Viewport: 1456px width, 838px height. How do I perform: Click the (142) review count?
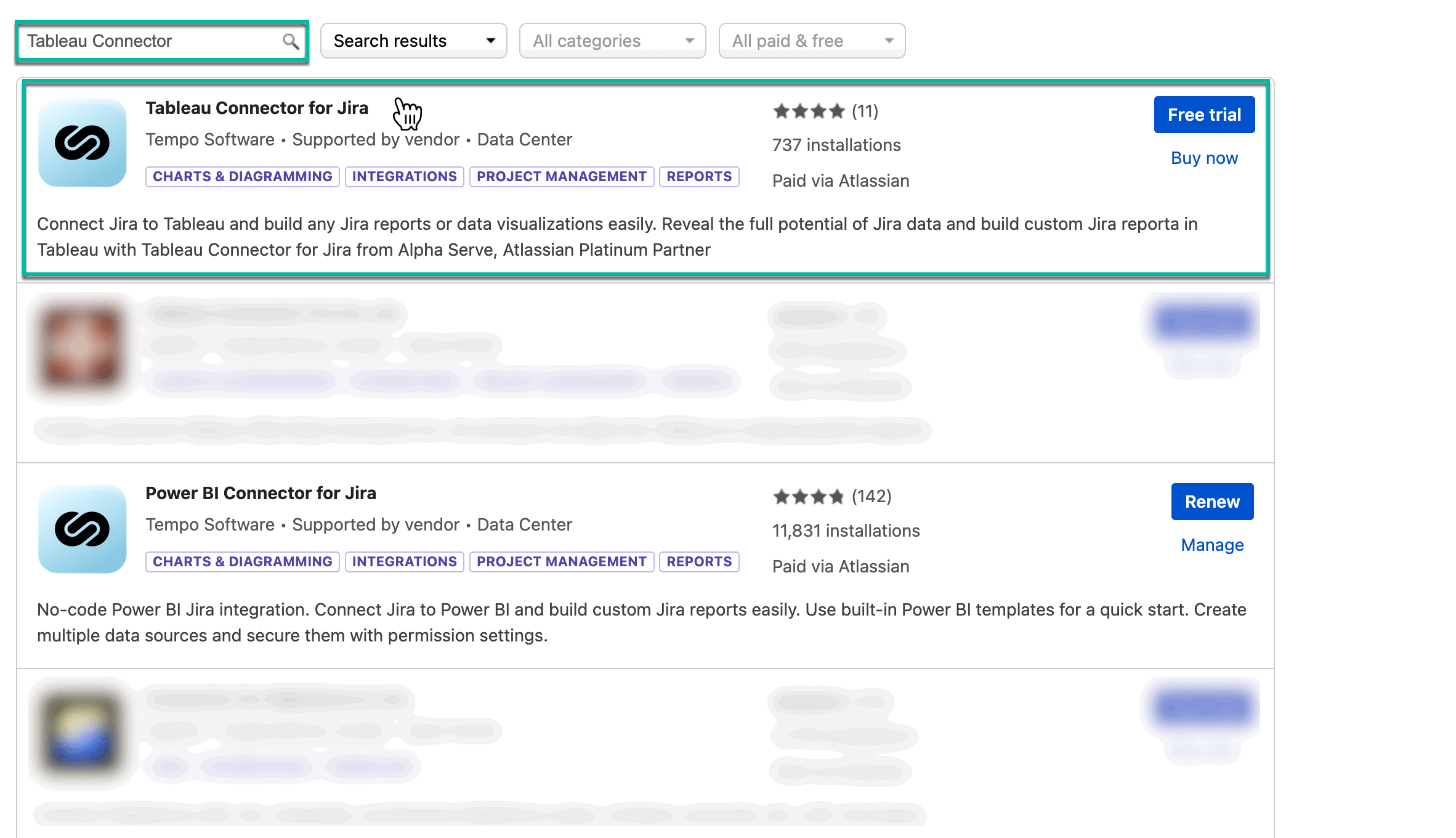click(872, 497)
